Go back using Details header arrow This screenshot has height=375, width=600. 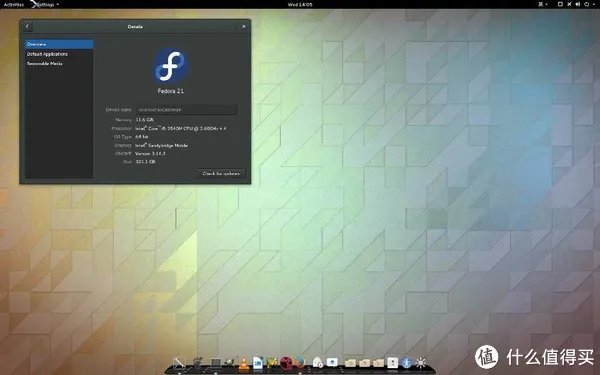coord(27,26)
